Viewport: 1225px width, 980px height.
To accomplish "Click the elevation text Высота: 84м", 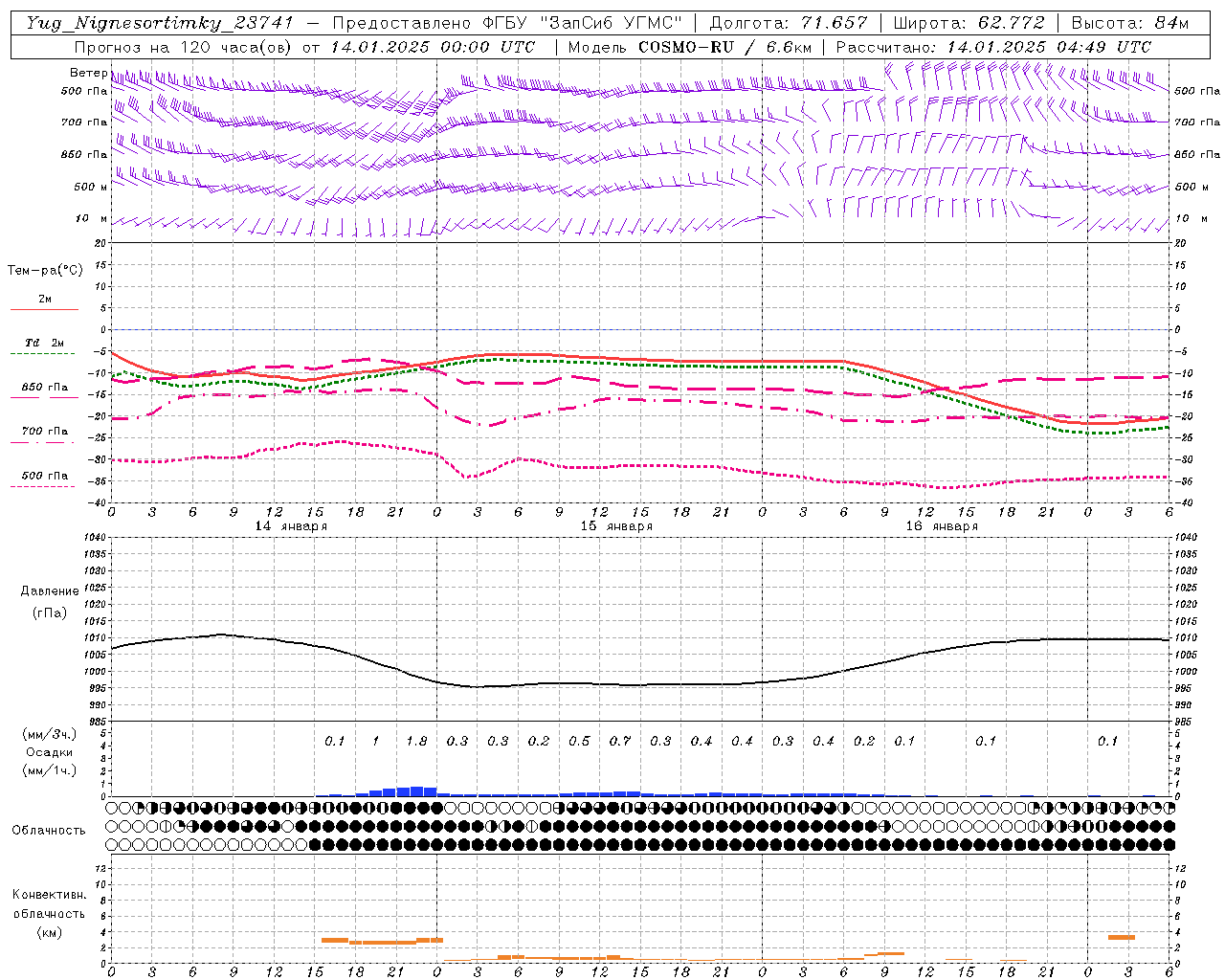I will [x=1130, y=23].
